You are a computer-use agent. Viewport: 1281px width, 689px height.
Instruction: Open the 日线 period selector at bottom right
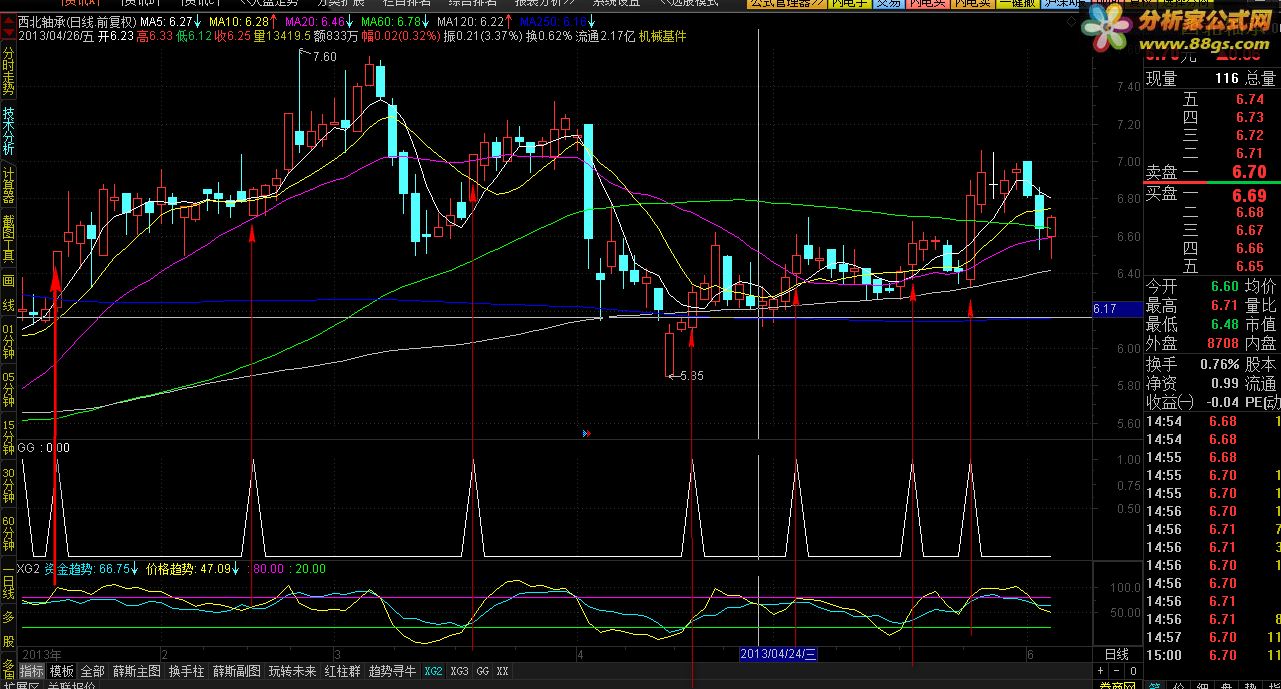click(x=1116, y=654)
